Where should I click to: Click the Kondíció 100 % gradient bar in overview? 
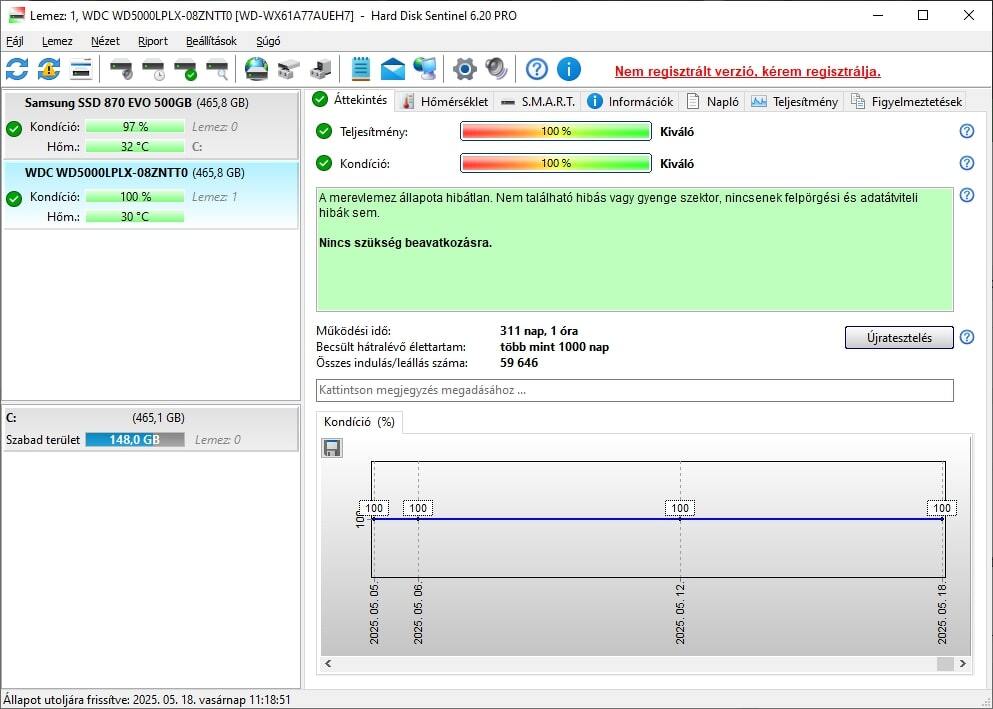click(555, 163)
